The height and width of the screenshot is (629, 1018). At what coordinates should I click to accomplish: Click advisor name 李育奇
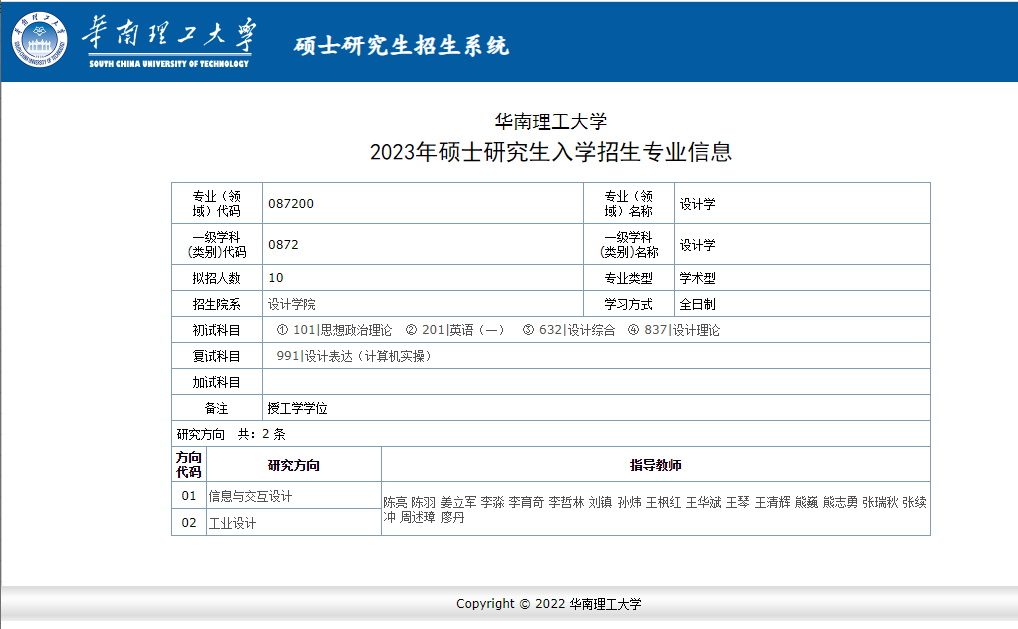pyautogui.click(x=527, y=502)
